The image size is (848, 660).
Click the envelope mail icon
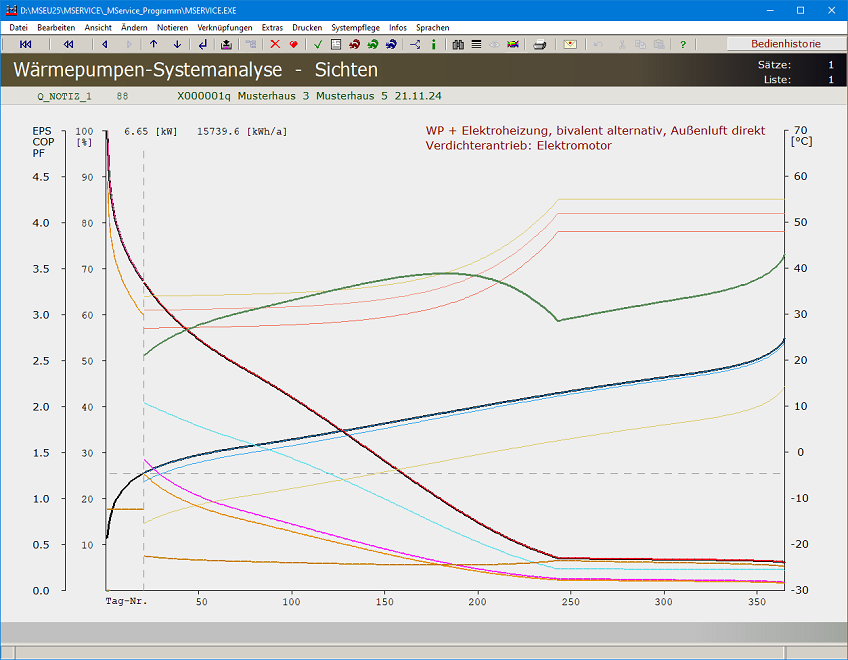(x=570, y=44)
